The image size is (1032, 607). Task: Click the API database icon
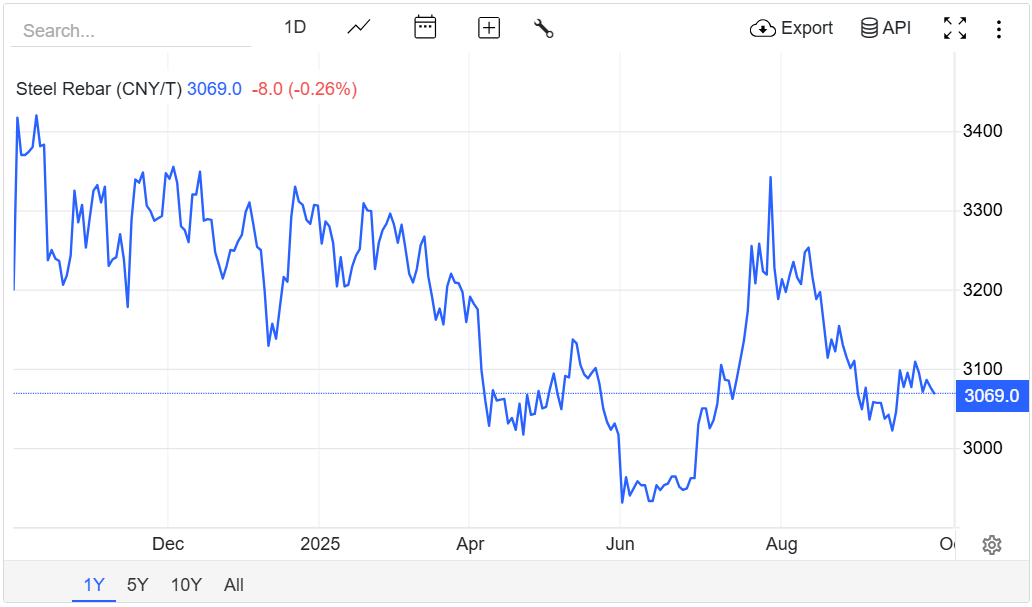pos(869,28)
